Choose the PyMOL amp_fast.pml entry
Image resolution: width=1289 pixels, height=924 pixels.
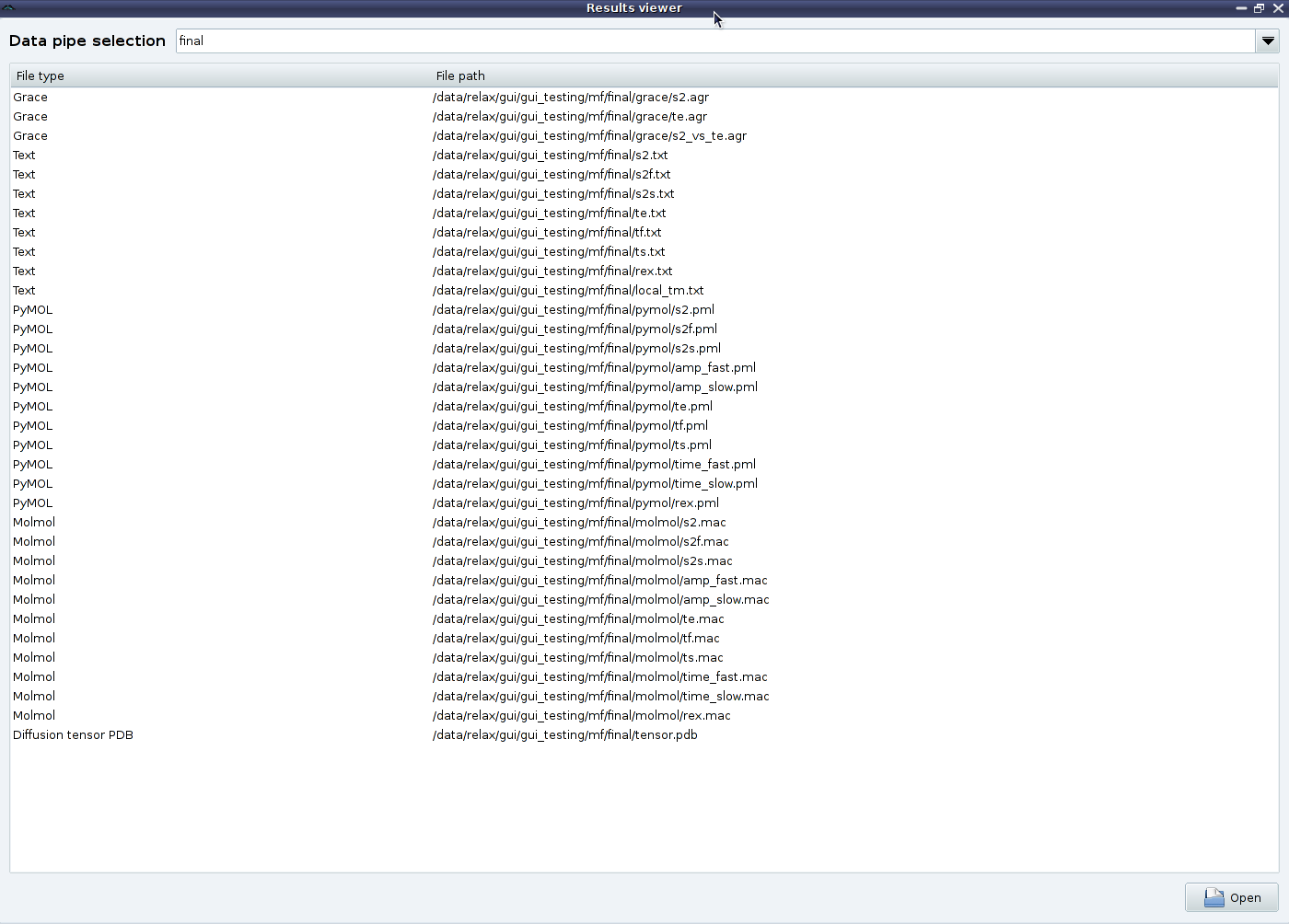click(594, 367)
